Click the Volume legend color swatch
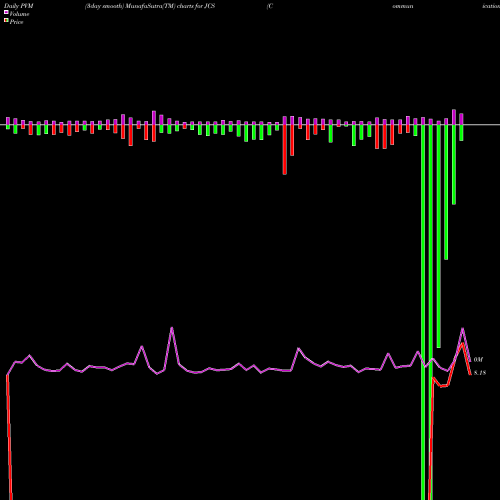Viewport: 500px width, 500px height. [x=6, y=12]
